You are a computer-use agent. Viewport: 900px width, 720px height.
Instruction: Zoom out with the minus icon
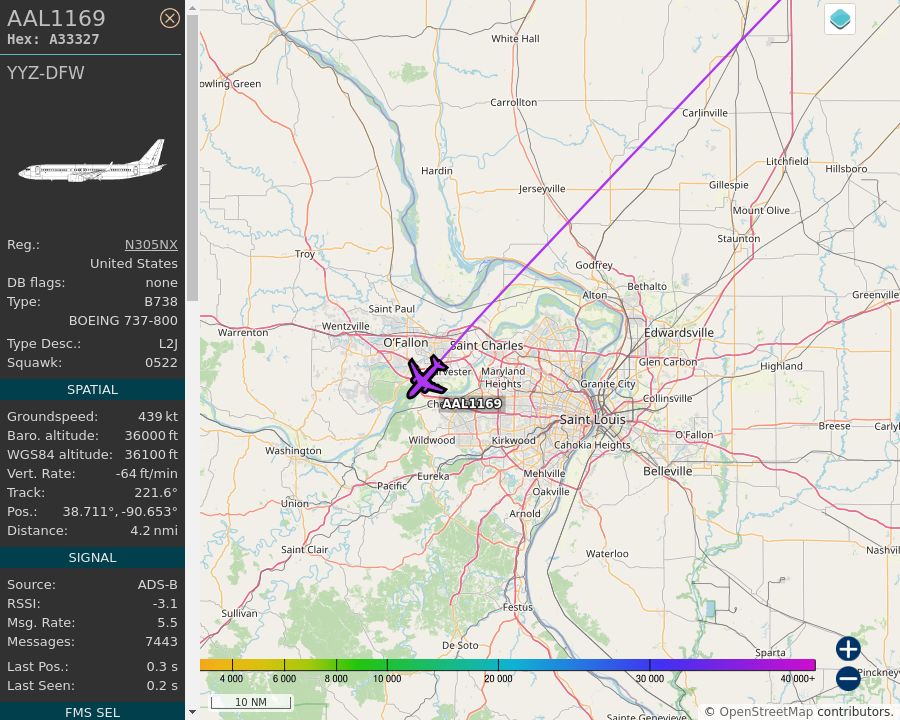tap(847, 678)
